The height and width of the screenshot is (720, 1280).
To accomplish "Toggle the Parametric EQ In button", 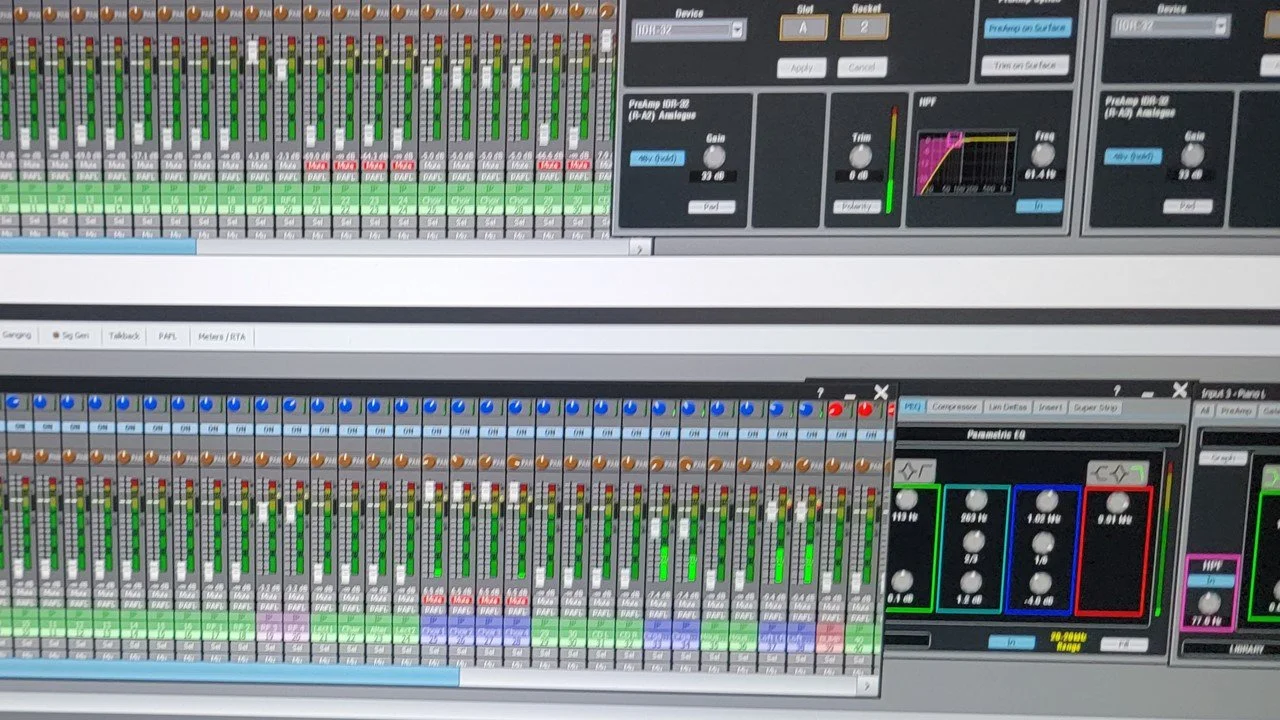I will tap(1011, 642).
